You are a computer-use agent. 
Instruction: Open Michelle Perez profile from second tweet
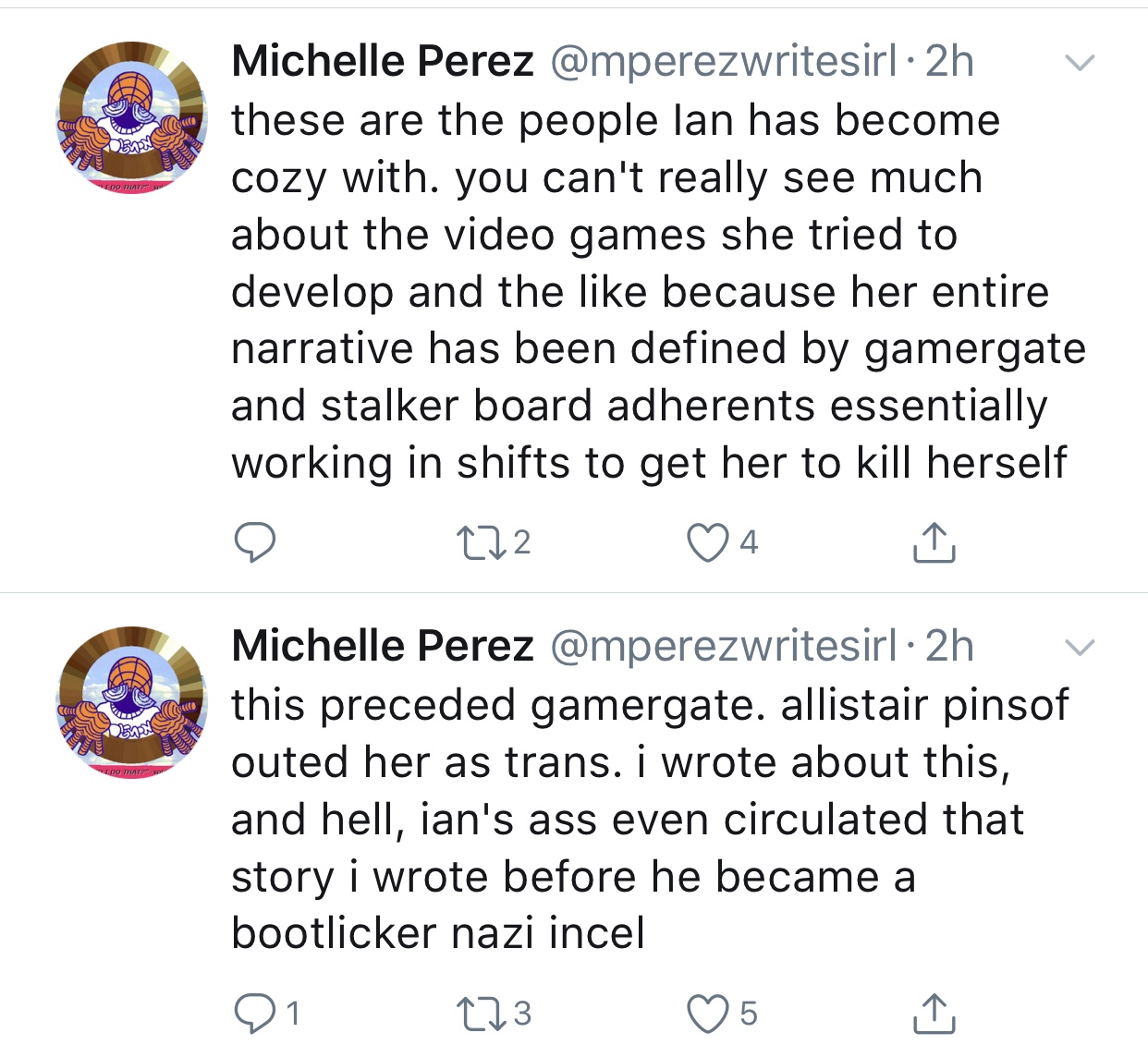[x=383, y=645]
